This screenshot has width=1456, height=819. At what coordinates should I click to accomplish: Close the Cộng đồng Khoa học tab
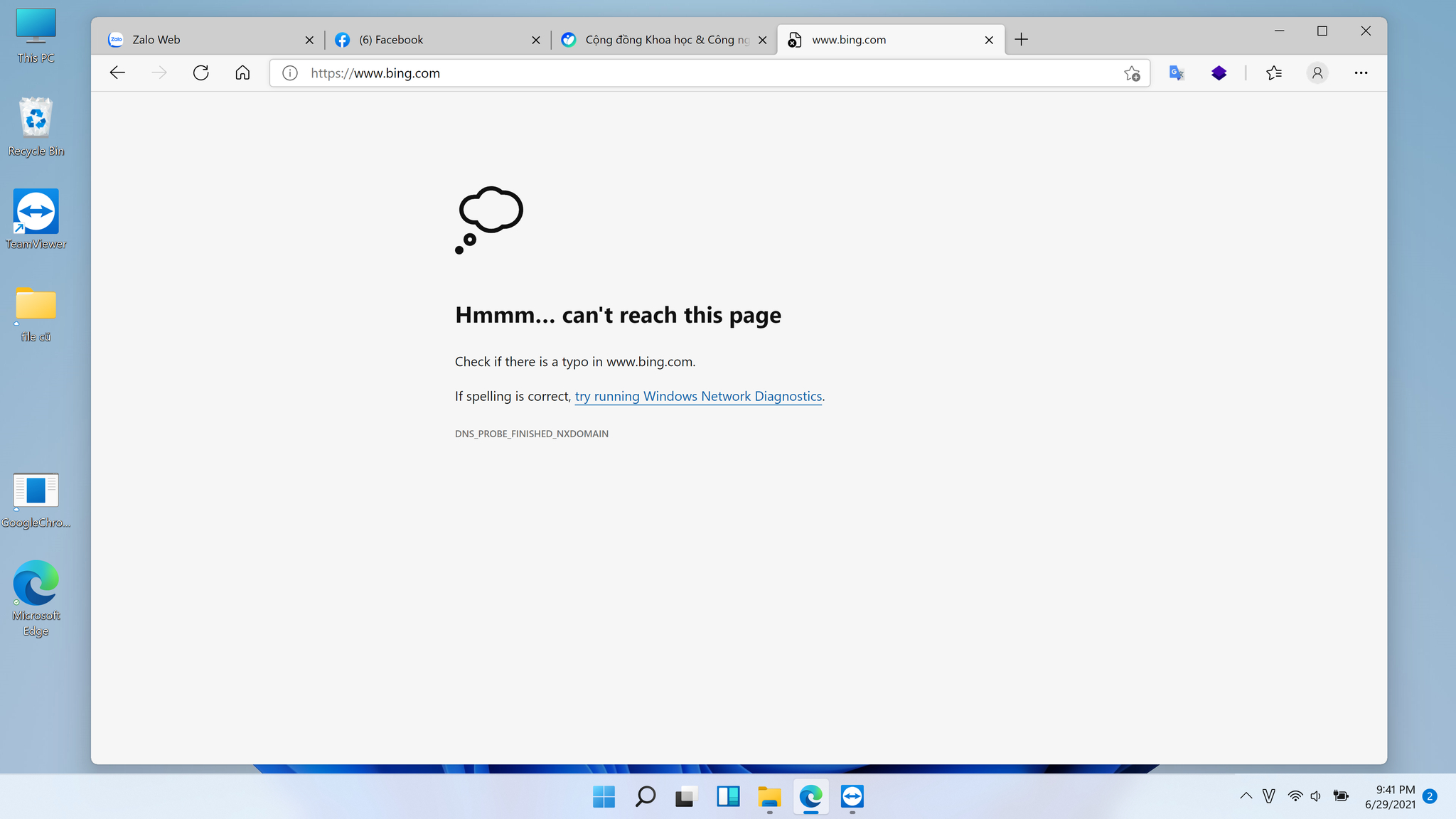click(x=763, y=40)
